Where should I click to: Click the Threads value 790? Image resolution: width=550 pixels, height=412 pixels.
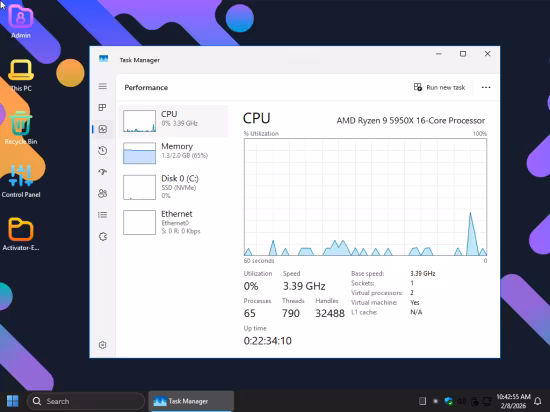click(291, 313)
